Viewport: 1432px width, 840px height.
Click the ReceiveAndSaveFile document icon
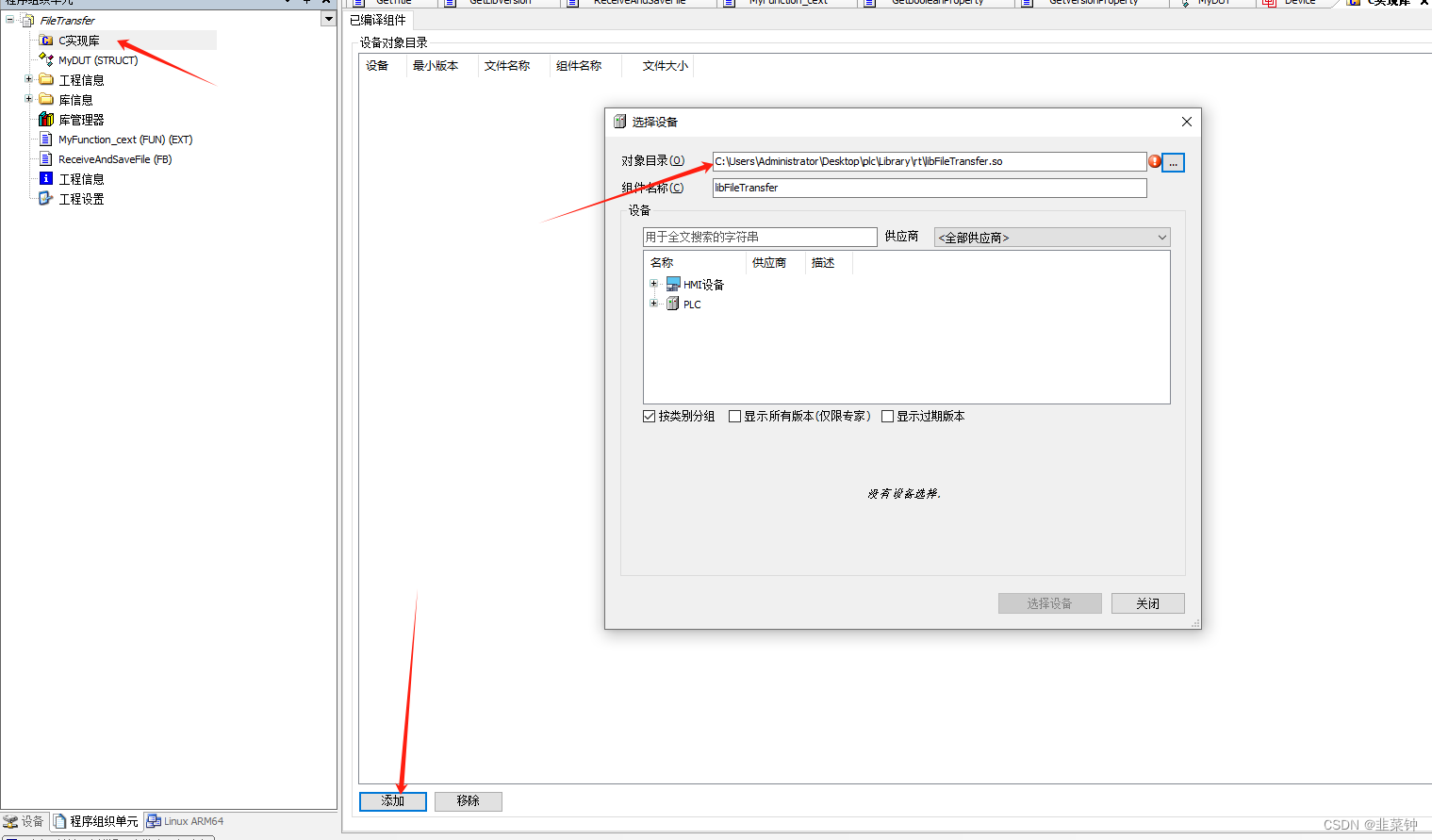click(46, 159)
